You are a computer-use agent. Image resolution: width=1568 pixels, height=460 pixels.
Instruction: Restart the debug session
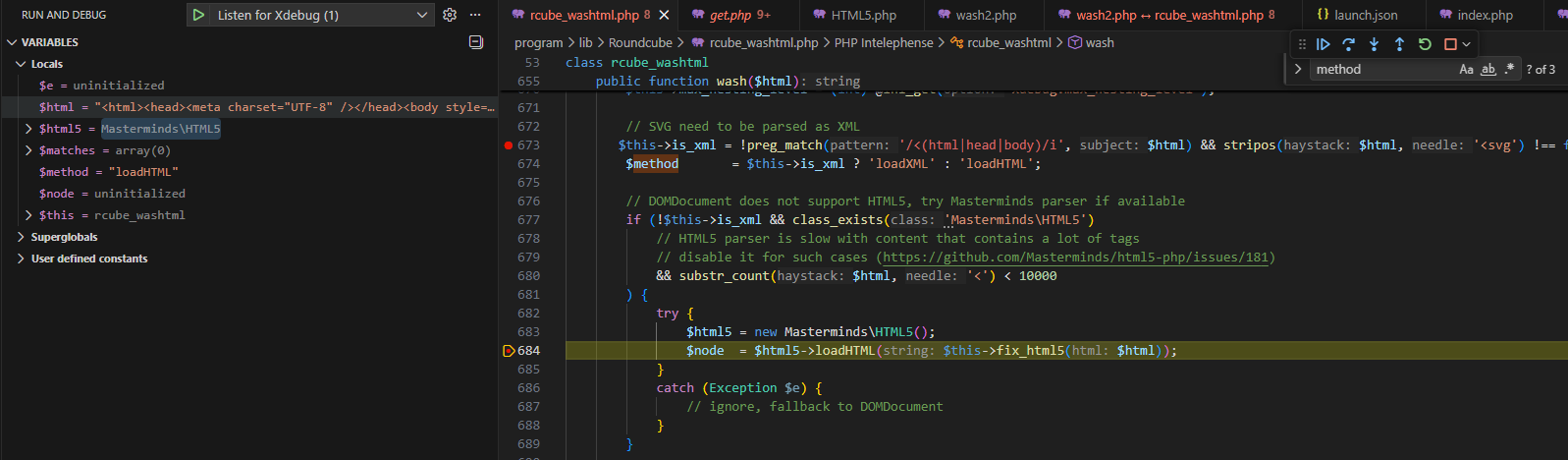pos(1426,44)
